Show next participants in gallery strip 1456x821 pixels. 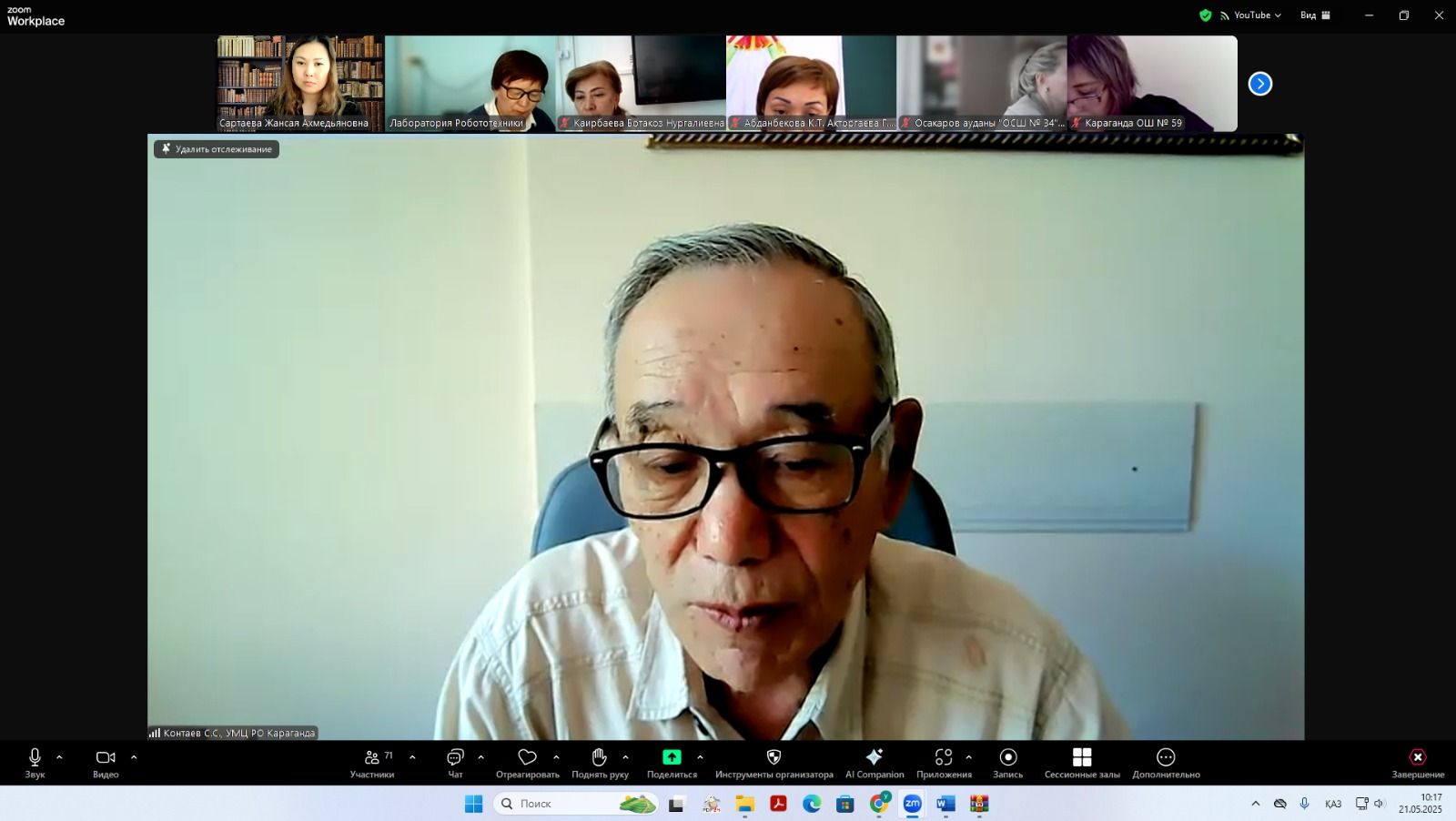(x=1260, y=84)
